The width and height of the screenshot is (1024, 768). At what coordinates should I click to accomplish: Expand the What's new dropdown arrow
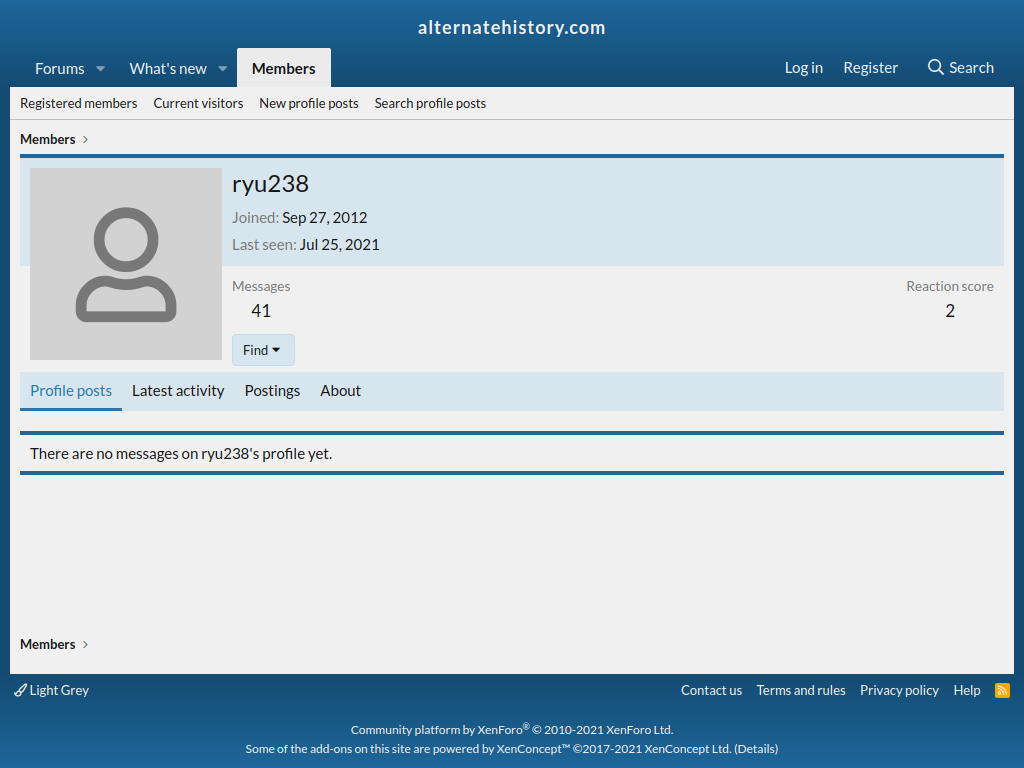223,69
